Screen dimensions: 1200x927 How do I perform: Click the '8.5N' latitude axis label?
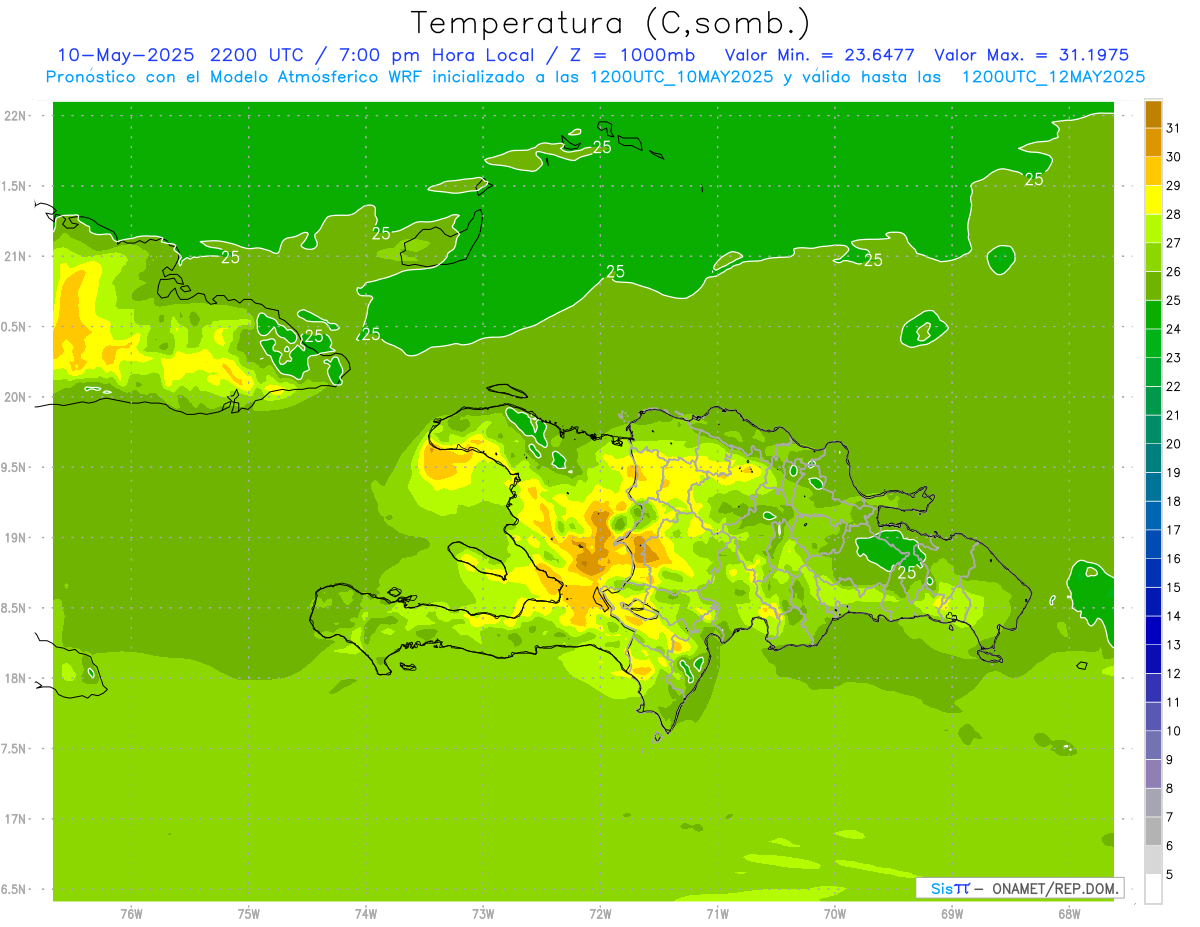click(x=15, y=608)
